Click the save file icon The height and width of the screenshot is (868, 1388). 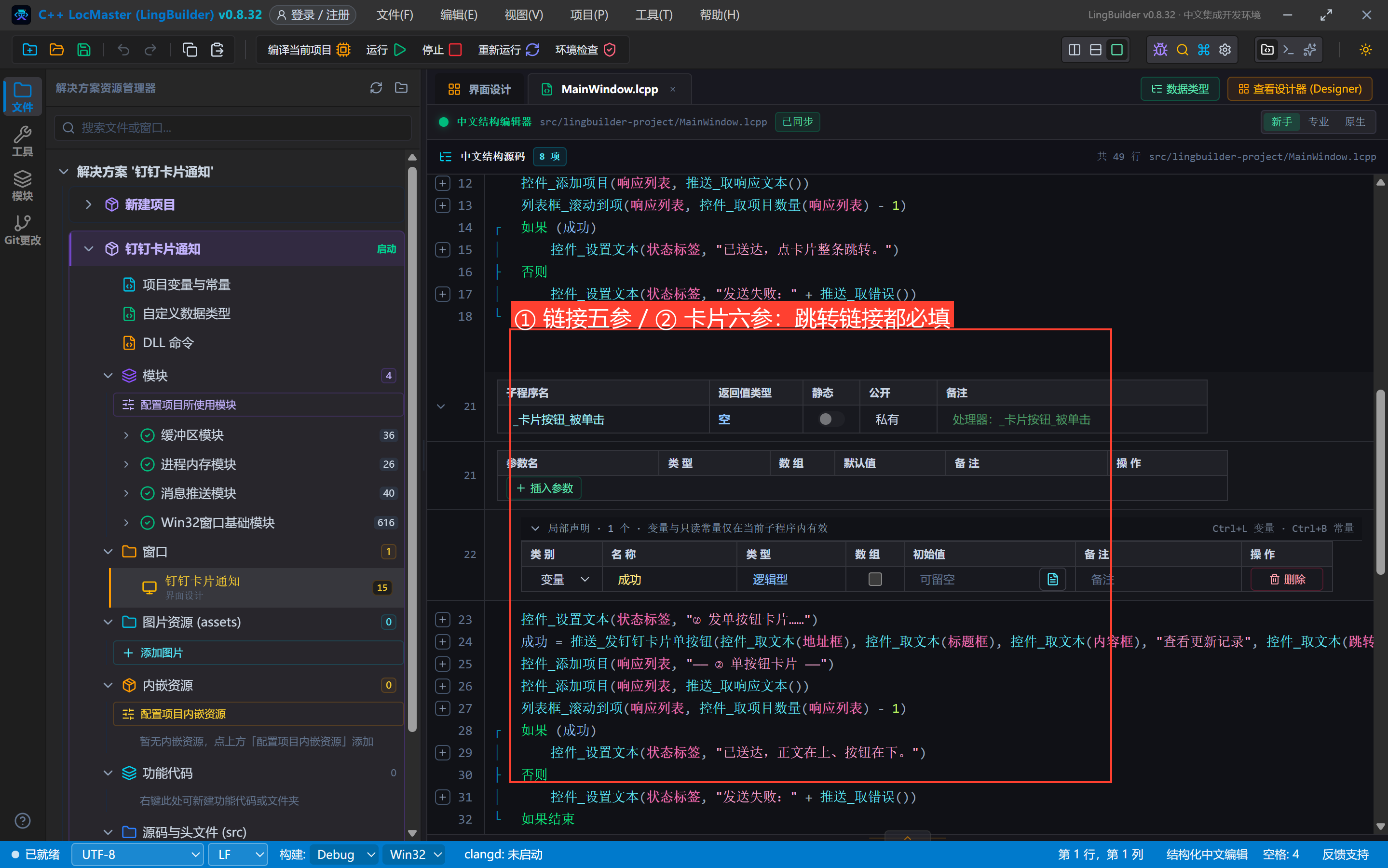[x=84, y=50]
